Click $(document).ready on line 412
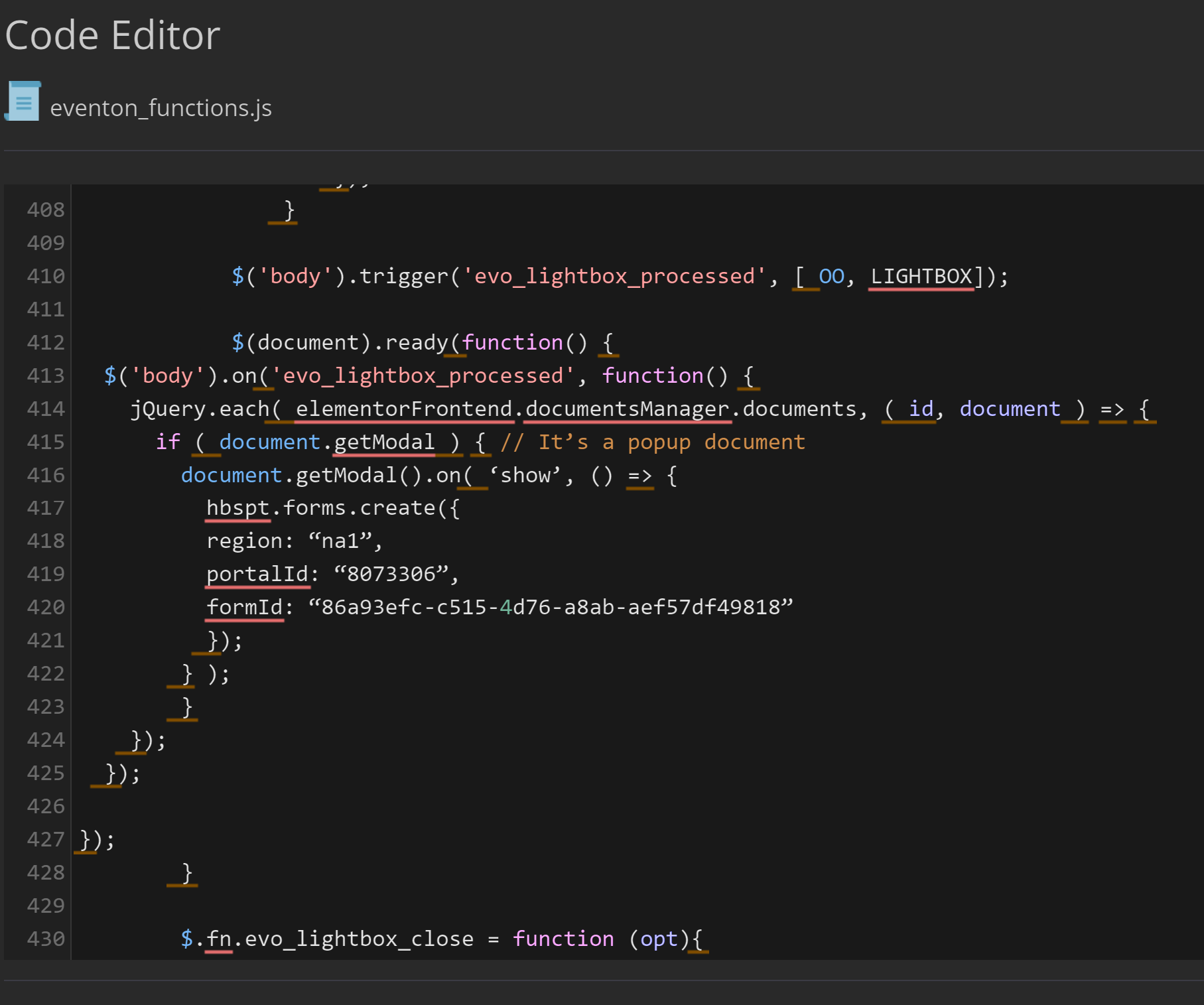 click(340, 342)
